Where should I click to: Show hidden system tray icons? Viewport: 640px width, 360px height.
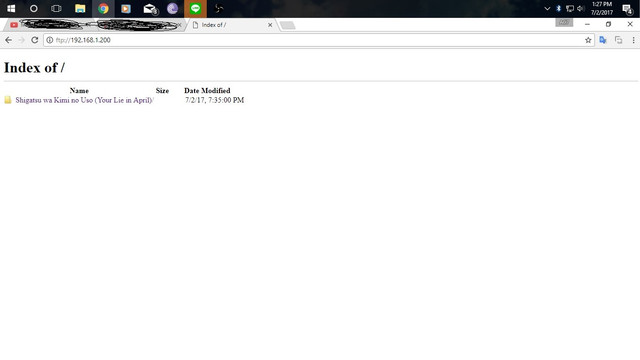(547, 9)
